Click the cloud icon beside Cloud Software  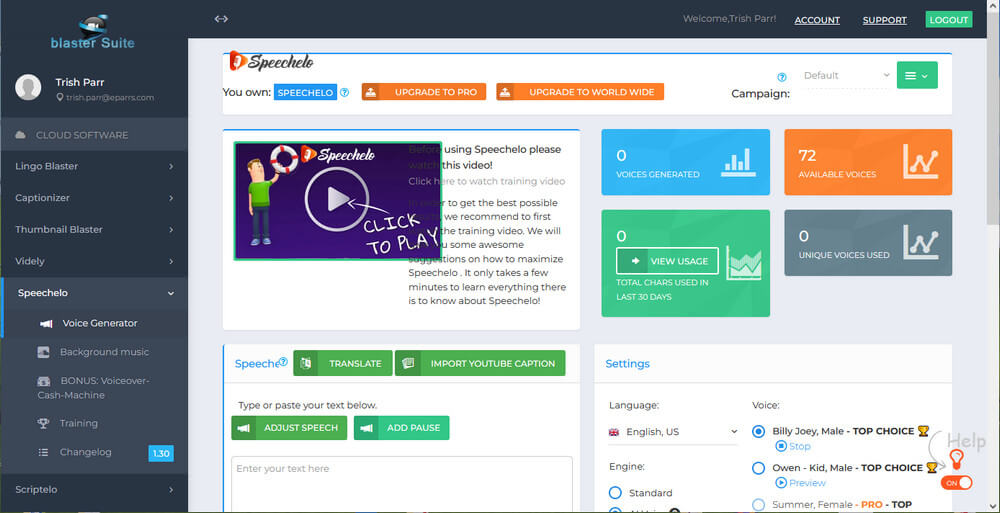tap(21, 135)
